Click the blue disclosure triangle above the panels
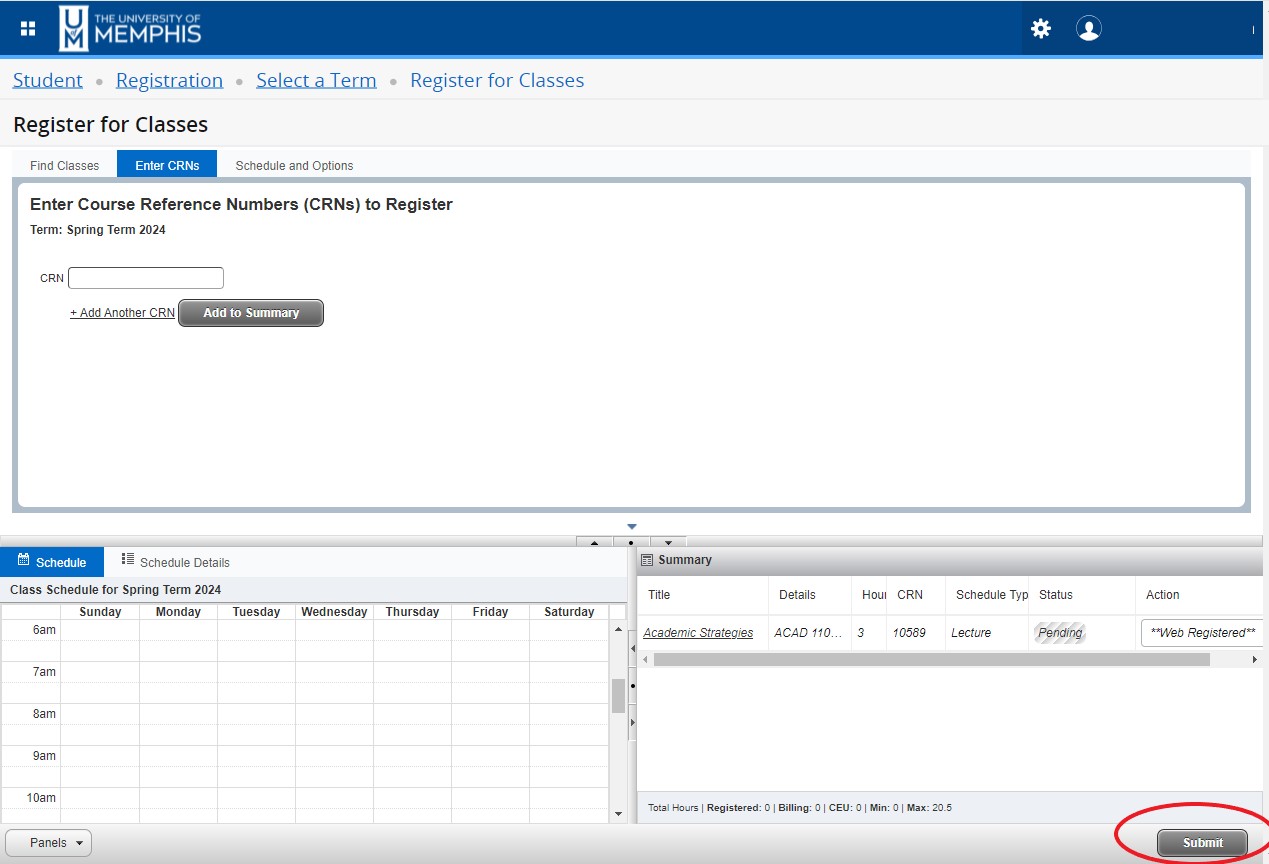 click(631, 525)
